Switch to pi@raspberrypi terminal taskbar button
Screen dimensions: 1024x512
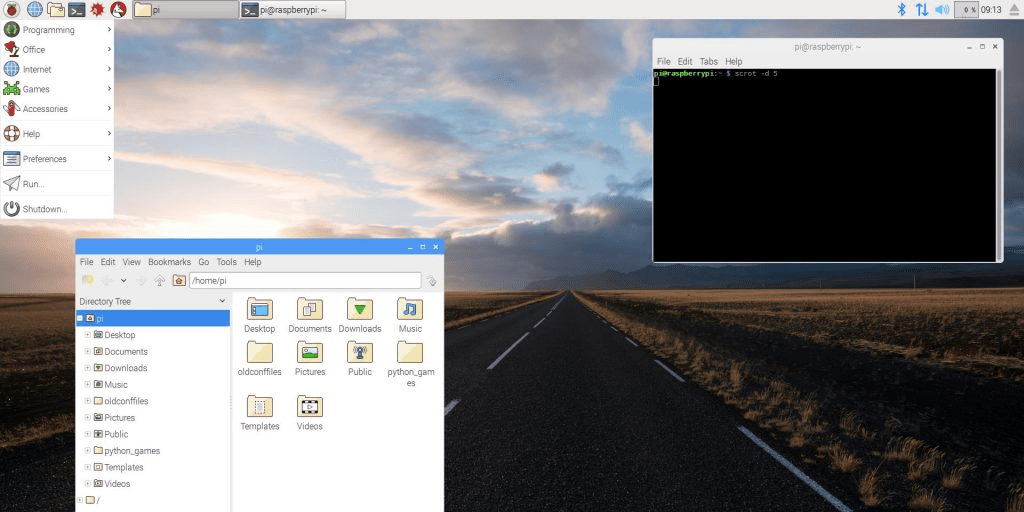tap(293, 9)
